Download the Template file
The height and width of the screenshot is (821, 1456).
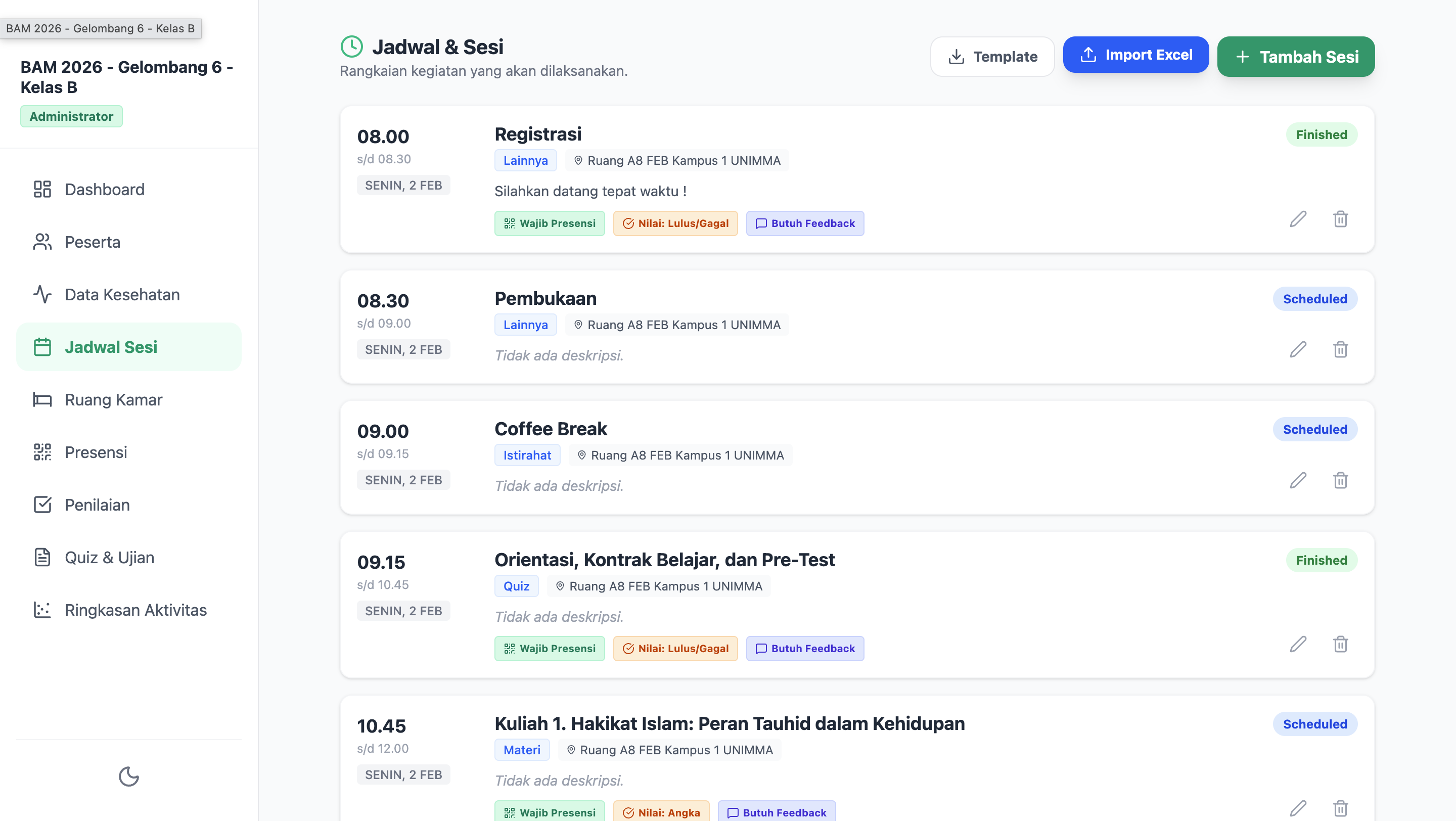(992, 57)
